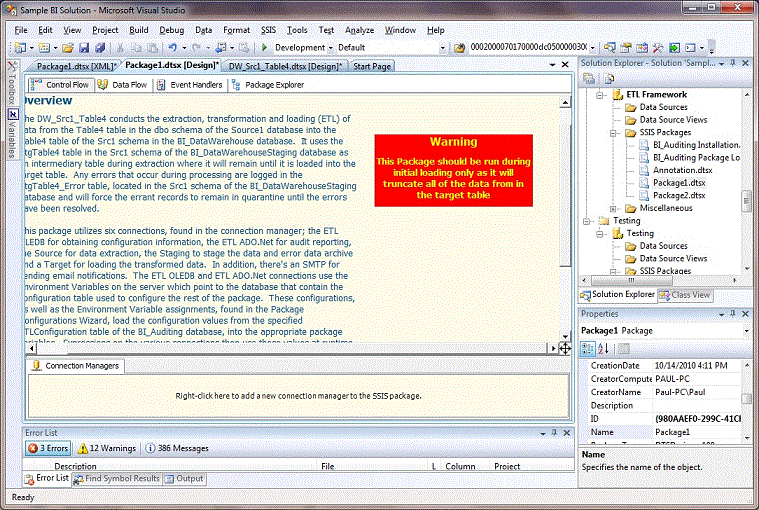The image size is (759, 510).
Task: Click the design surface vertical scrollbar down arrow
Action: click(x=565, y=336)
